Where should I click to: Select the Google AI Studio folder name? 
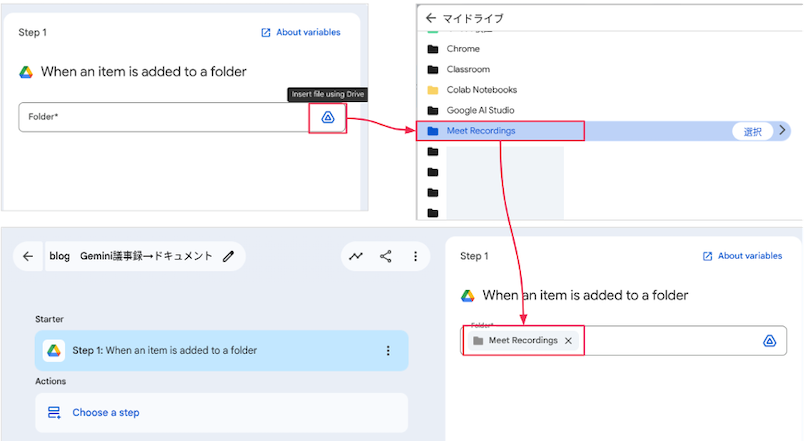click(480, 110)
